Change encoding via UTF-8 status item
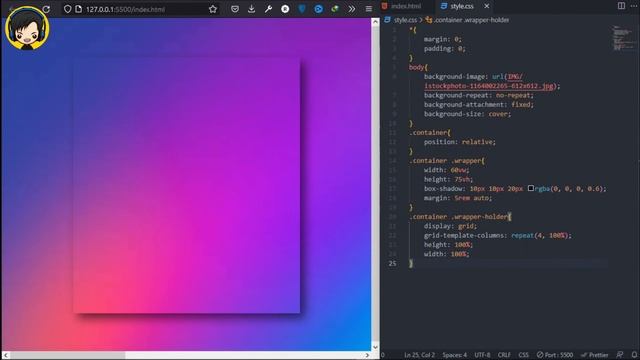Viewport: 640px width, 360px height. pyautogui.click(x=482, y=355)
